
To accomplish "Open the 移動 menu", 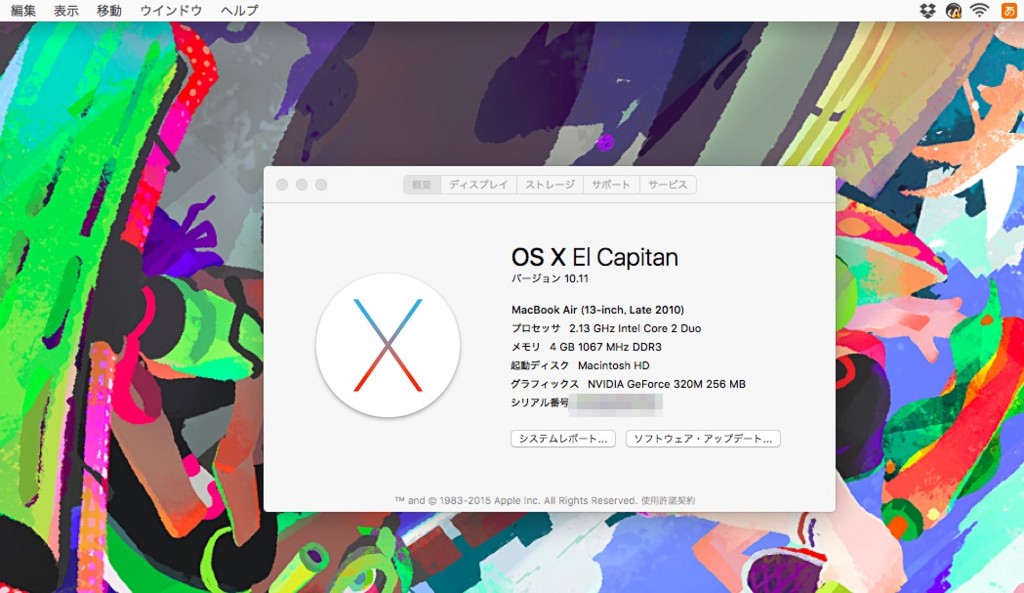I will [x=109, y=10].
